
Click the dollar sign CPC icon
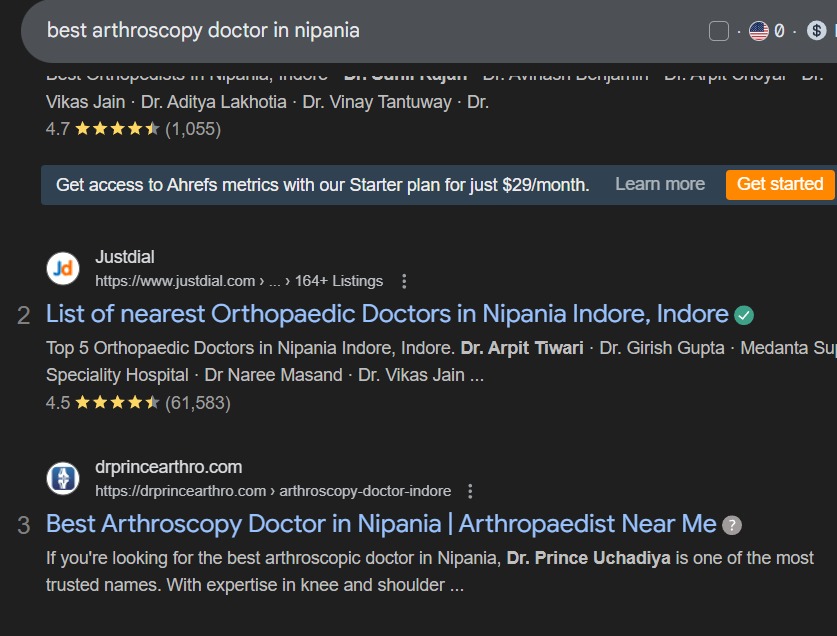pyautogui.click(x=816, y=31)
